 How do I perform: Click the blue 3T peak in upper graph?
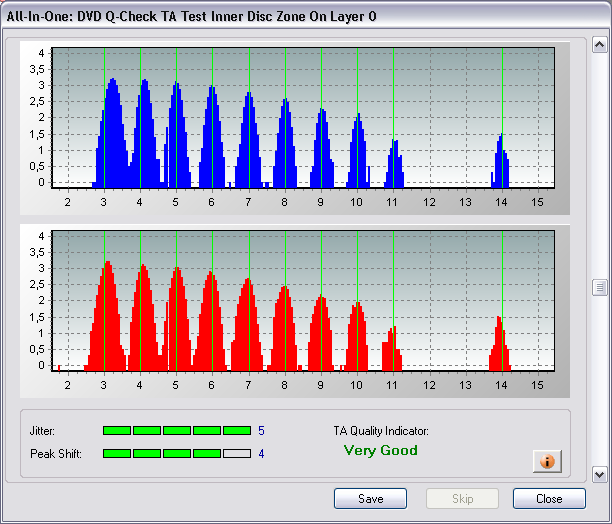click(112, 133)
